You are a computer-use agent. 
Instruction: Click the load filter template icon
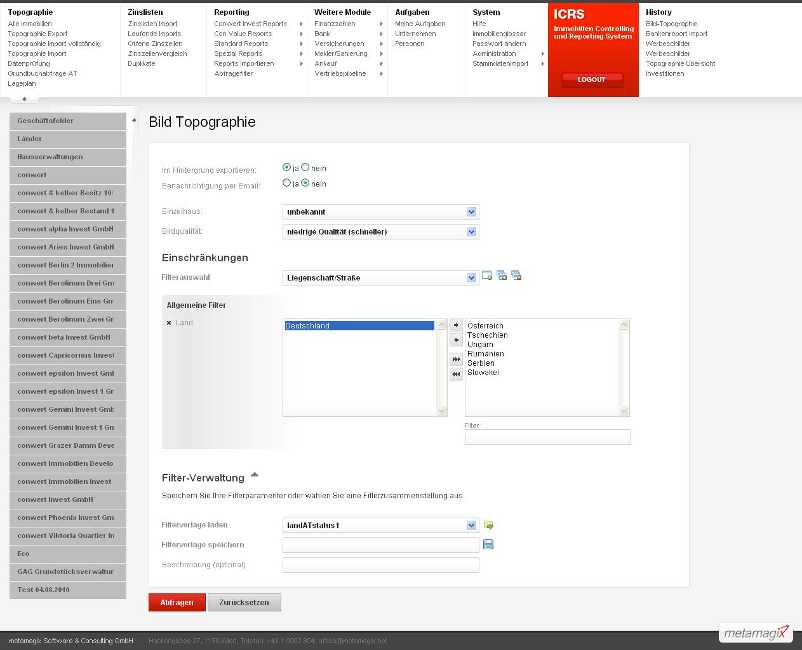tap(488, 525)
